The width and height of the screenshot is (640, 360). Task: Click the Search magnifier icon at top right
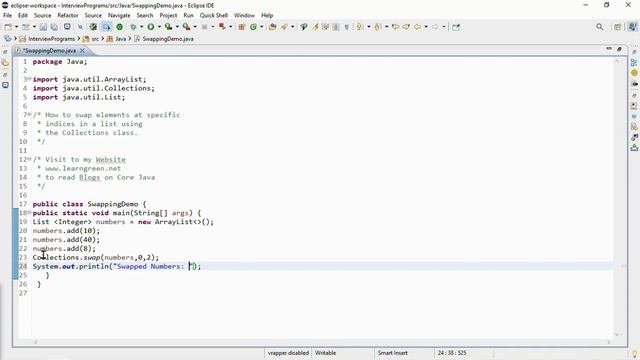[x=600, y=27]
